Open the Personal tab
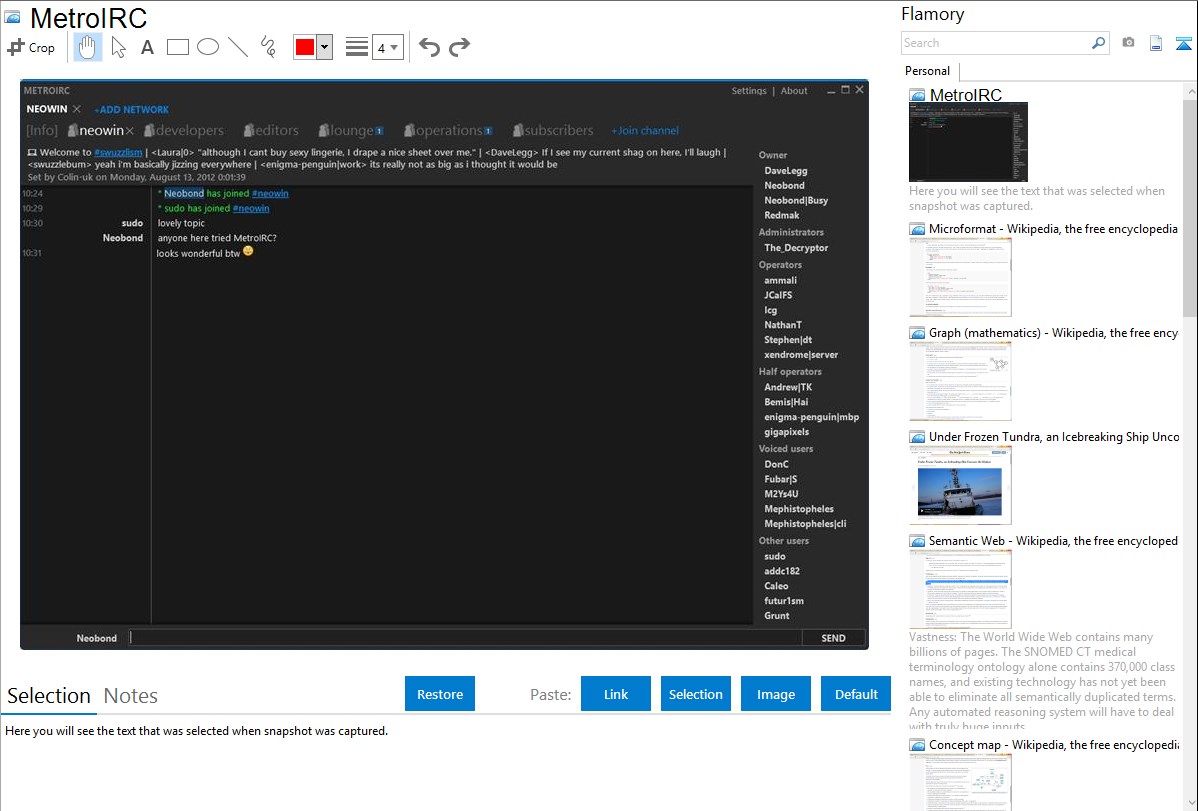 pyautogui.click(x=927, y=71)
